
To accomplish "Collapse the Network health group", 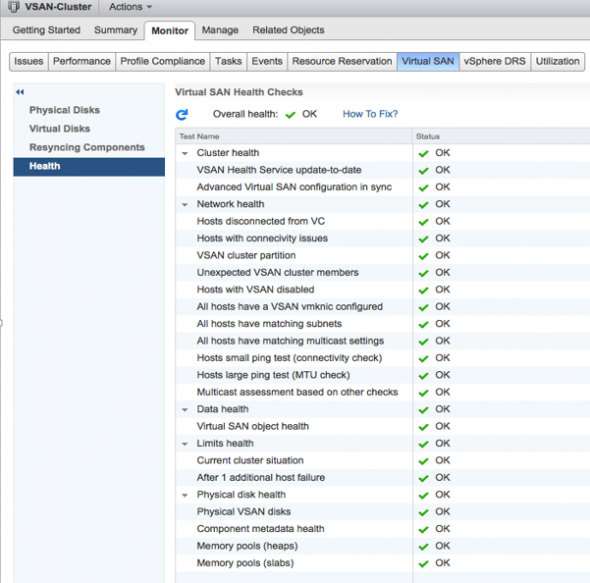I will 185,205.
